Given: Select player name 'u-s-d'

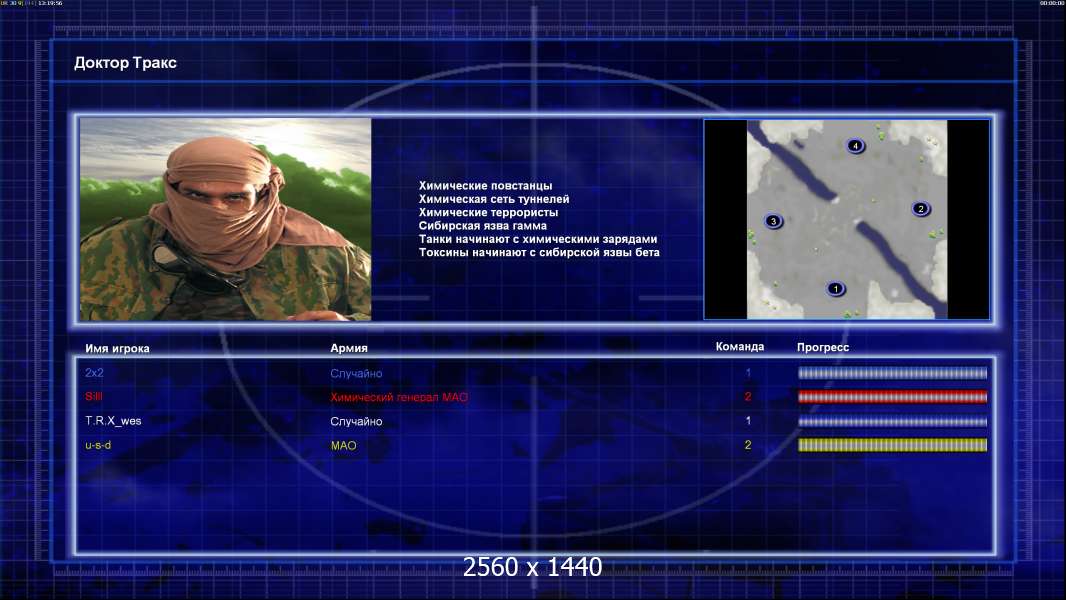Looking at the screenshot, I should [x=98, y=445].
